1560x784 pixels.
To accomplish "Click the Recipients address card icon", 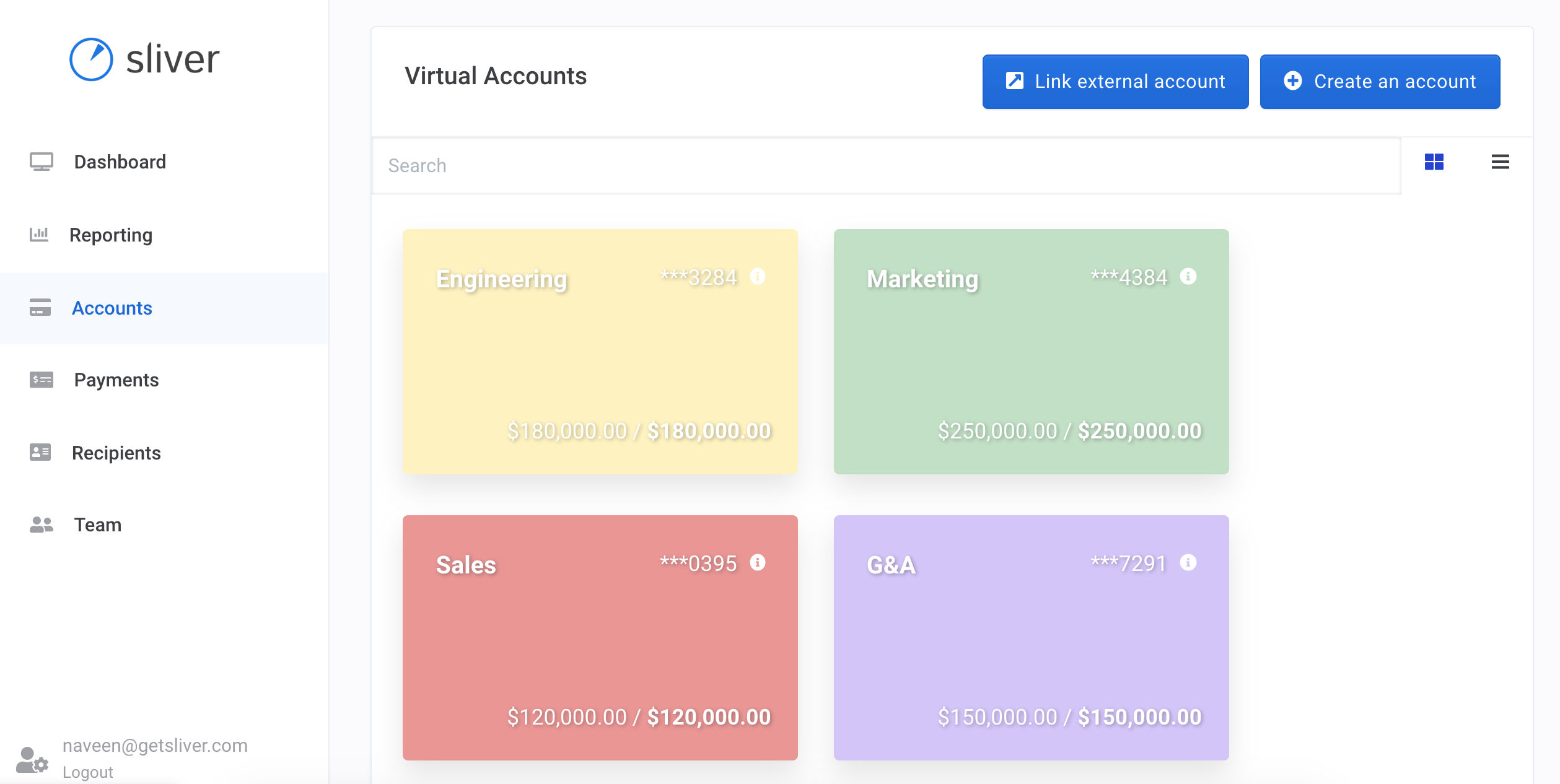I will tap(40, 452).
